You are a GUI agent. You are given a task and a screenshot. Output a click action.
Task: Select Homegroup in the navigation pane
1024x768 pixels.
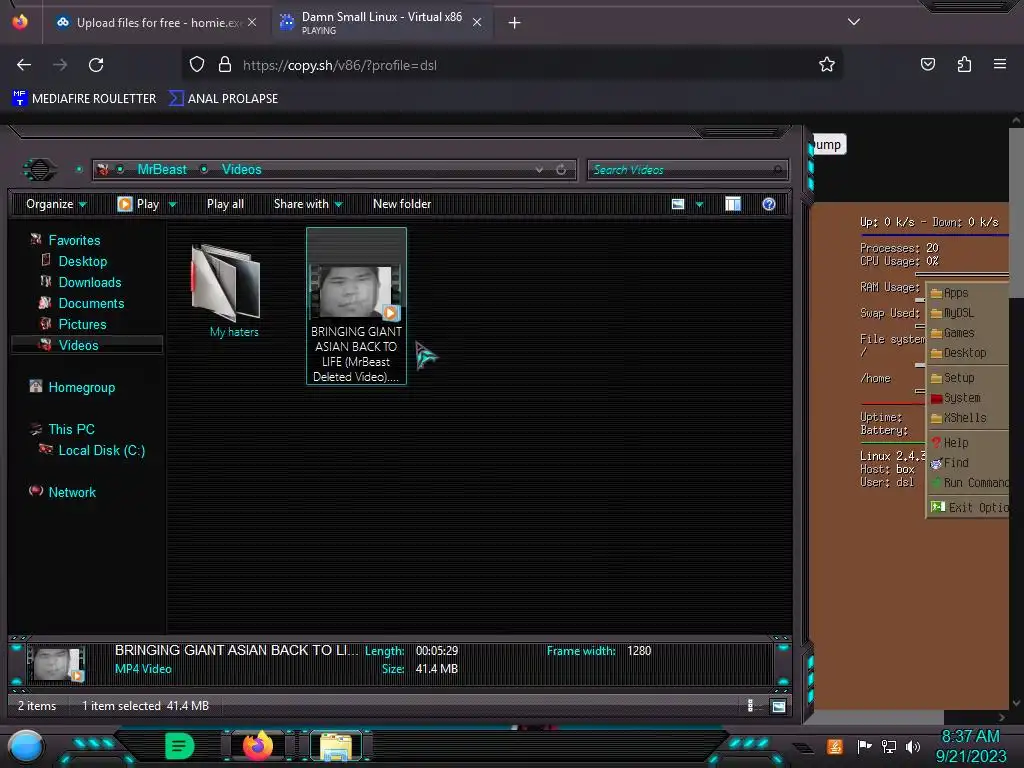tap(81, 387)
